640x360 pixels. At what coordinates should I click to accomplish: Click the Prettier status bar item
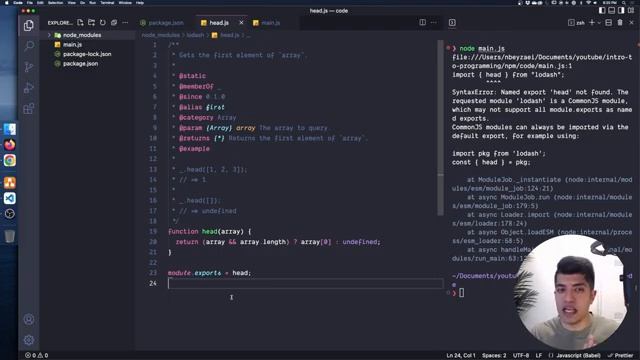click(620, 356)
